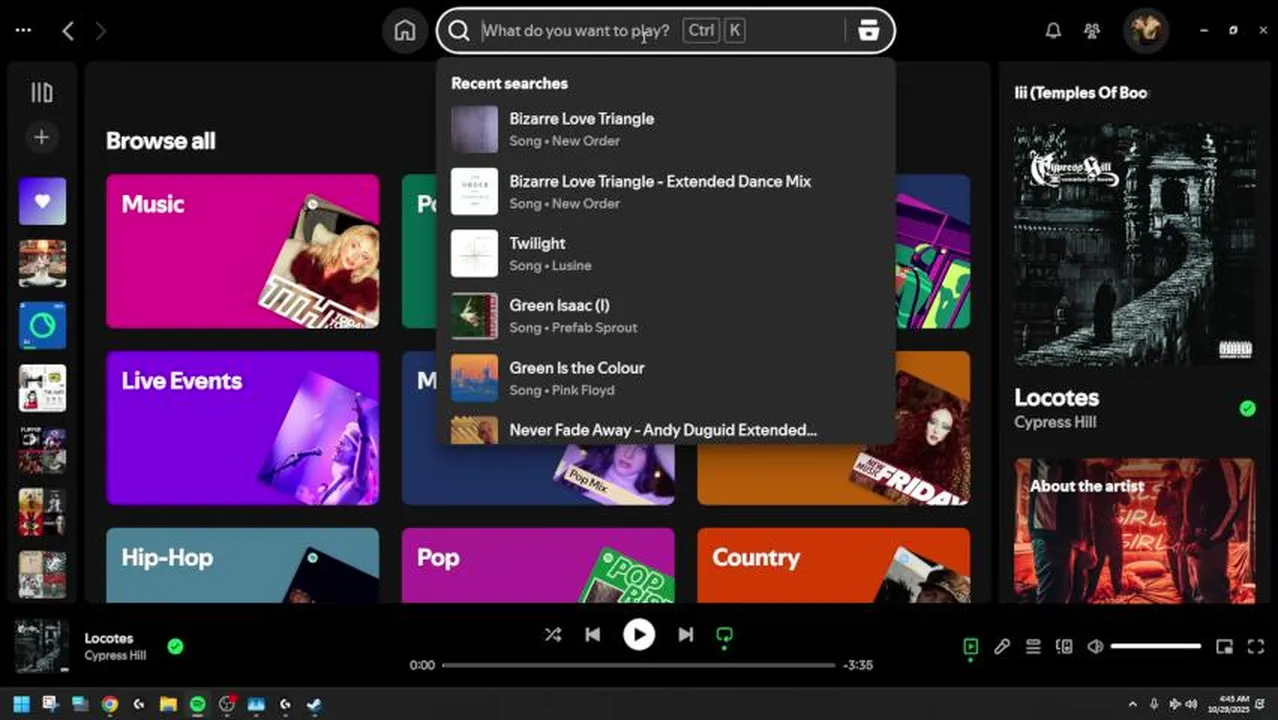Viewport: 1278px width, 720px height.
Task: Select Bizarre Love Triangle - Extended Dance Mix
Action: [665, 192]
